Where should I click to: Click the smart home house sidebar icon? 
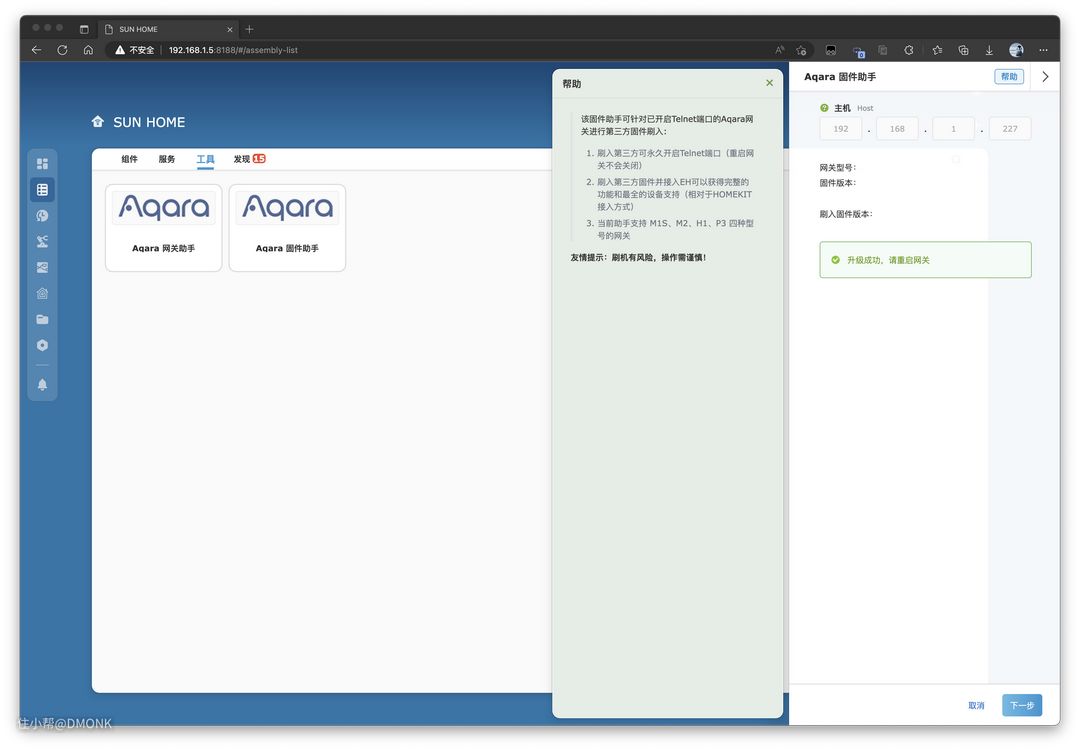(42, 293)
